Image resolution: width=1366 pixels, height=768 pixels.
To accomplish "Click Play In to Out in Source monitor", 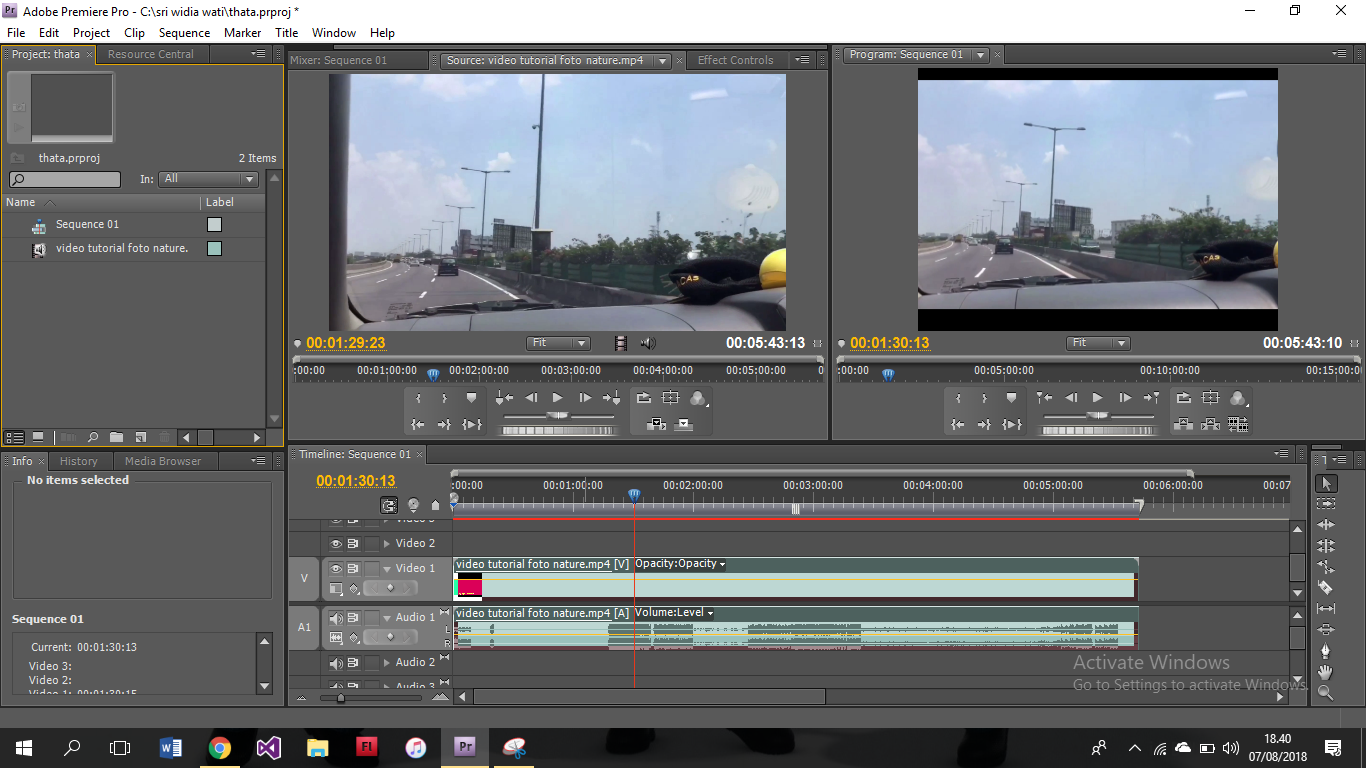I will click(471, 424).
